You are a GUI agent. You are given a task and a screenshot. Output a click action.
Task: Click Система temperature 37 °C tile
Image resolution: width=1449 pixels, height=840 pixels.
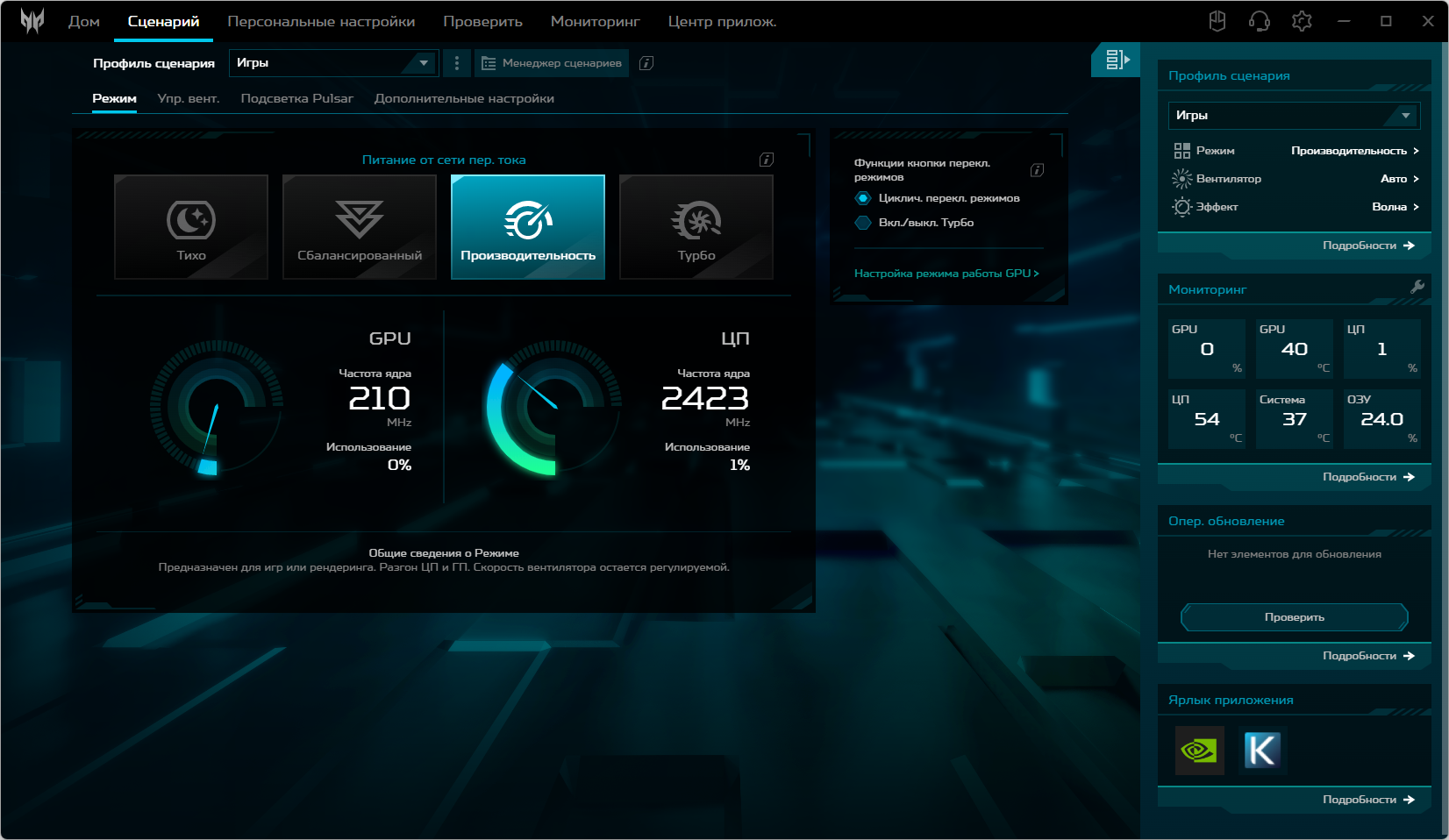click(1295, 419)
